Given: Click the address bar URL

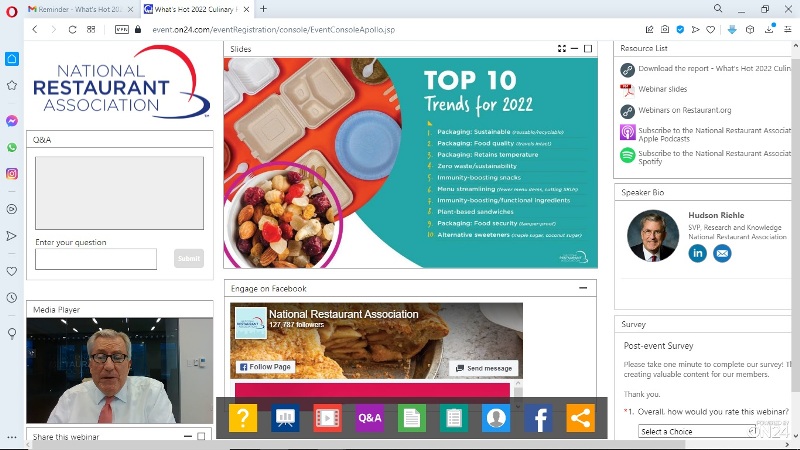Looking at the screenshot, I should tap(273, 30).
